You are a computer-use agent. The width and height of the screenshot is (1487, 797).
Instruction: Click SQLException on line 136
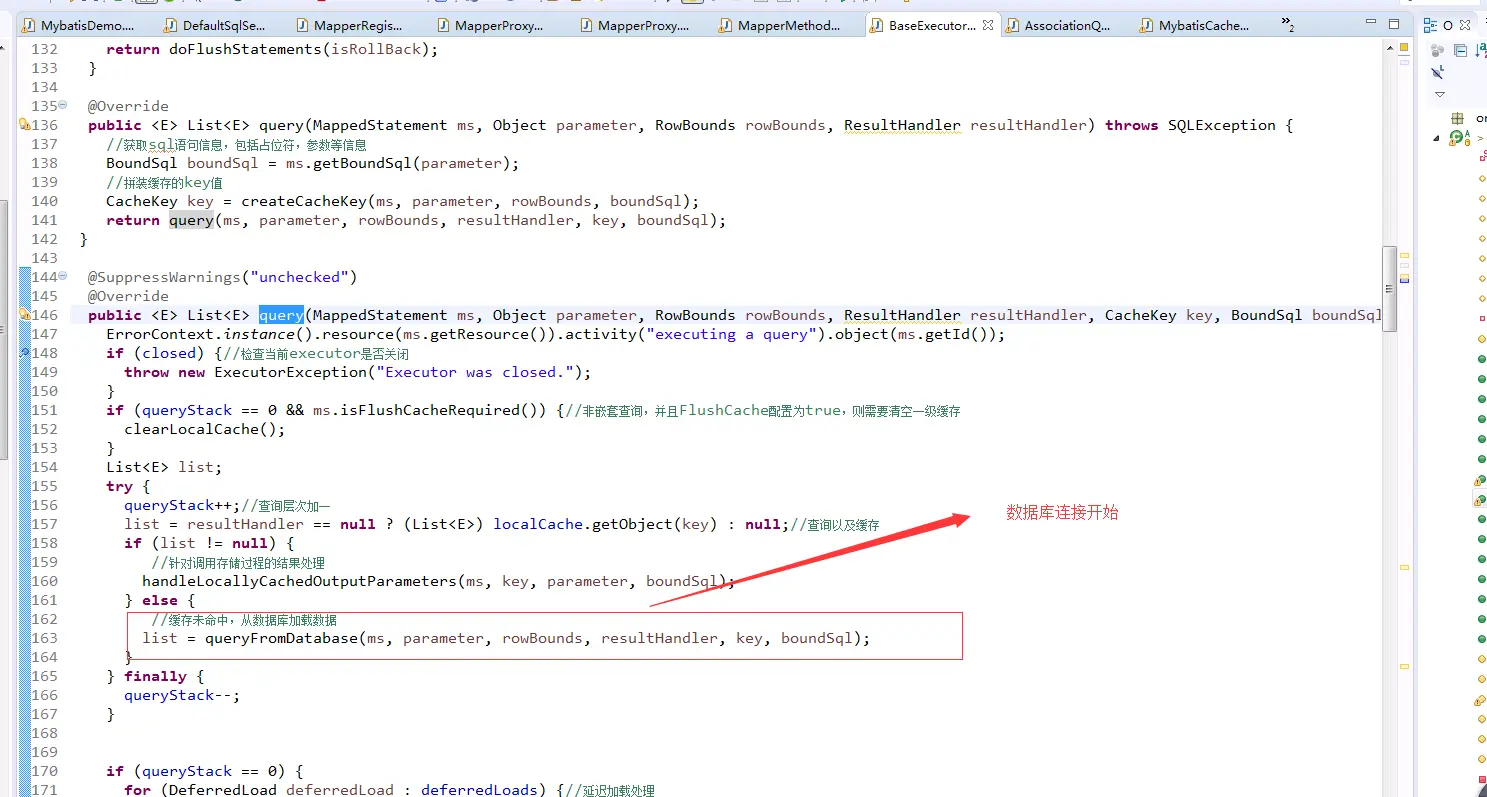(1222, 125)
